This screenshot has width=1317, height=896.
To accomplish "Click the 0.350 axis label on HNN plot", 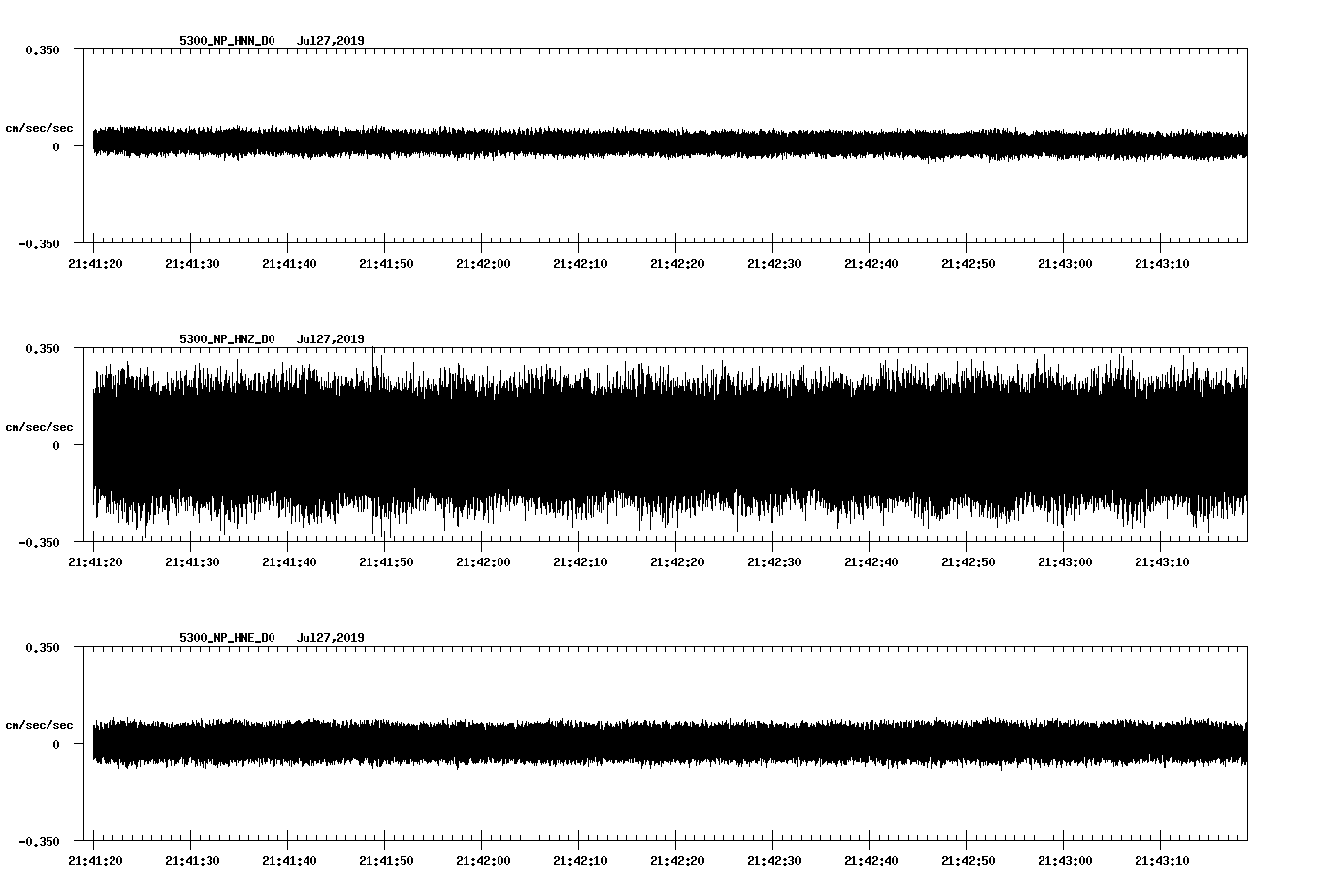I will (x=43, y=50).
